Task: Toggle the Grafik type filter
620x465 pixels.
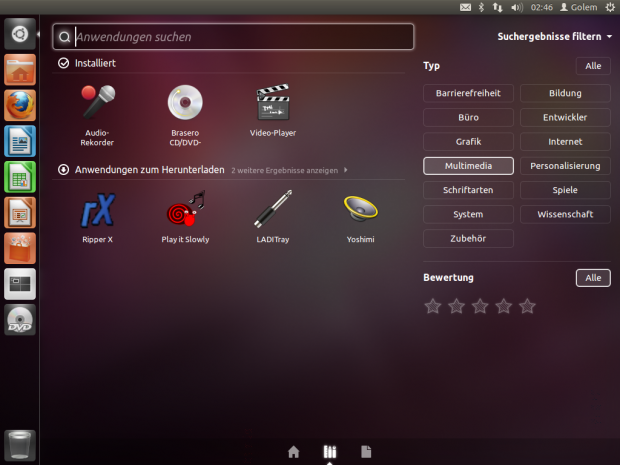Action: point(468,142)
